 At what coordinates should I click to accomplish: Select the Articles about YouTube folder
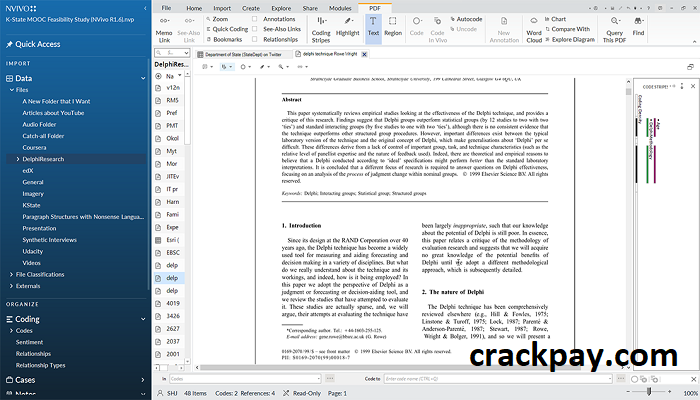(53, 113)
